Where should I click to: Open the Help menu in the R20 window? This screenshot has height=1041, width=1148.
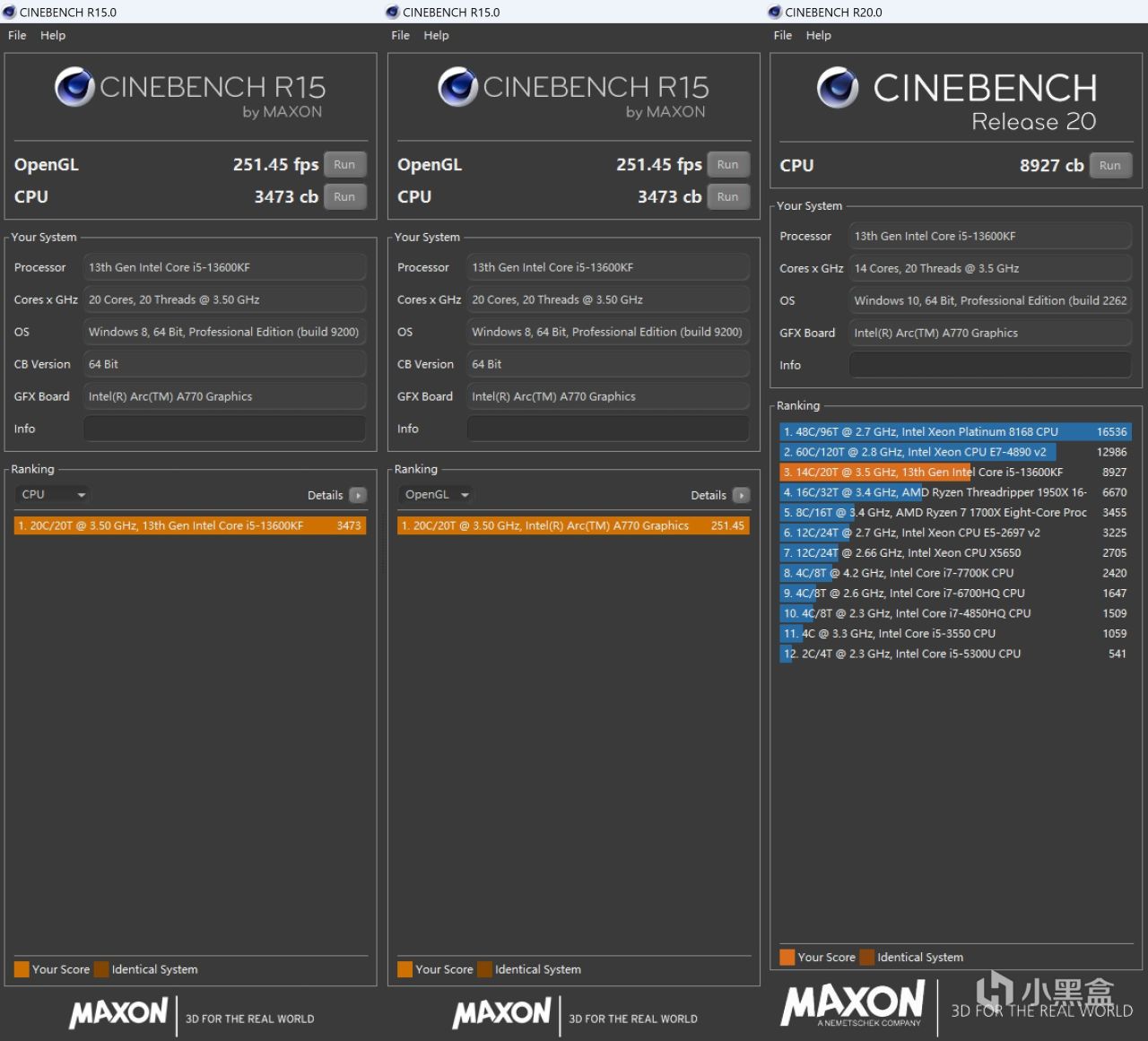point(819,35)
